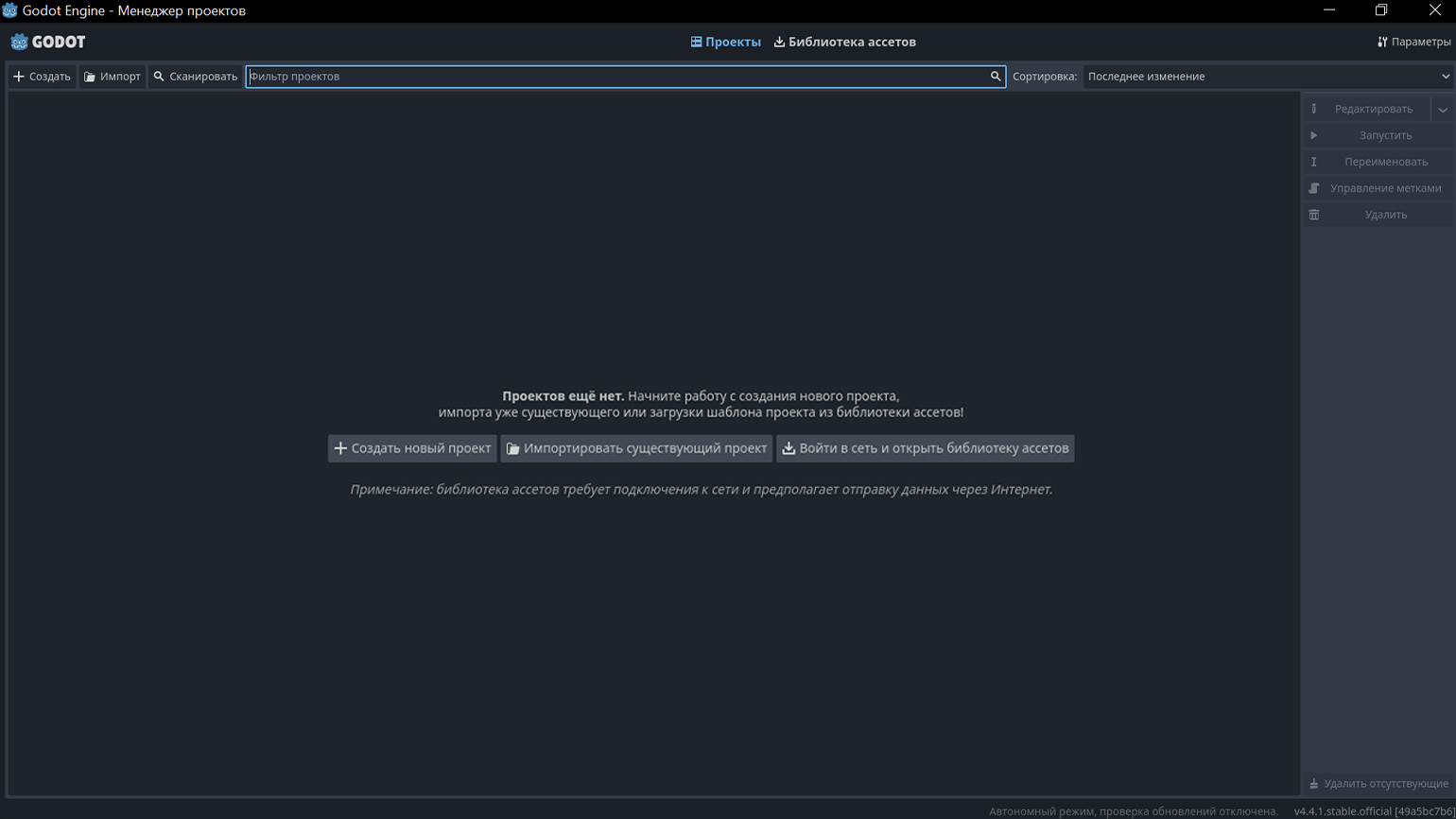Restore down the window
This screenshot has width=1456, height=819.
[1381, 10]
